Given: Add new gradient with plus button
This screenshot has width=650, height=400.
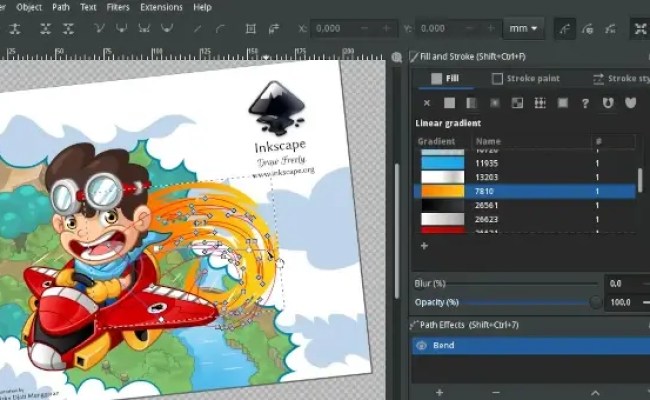Looking at the screenshot, I should [424, 246].
